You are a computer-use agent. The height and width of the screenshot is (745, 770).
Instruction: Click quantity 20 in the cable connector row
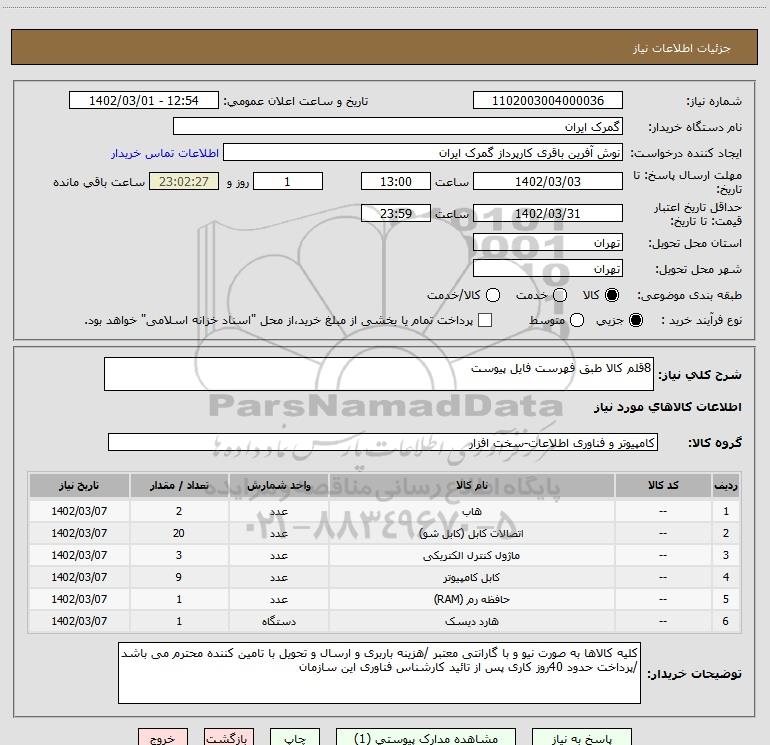[179, 533]
